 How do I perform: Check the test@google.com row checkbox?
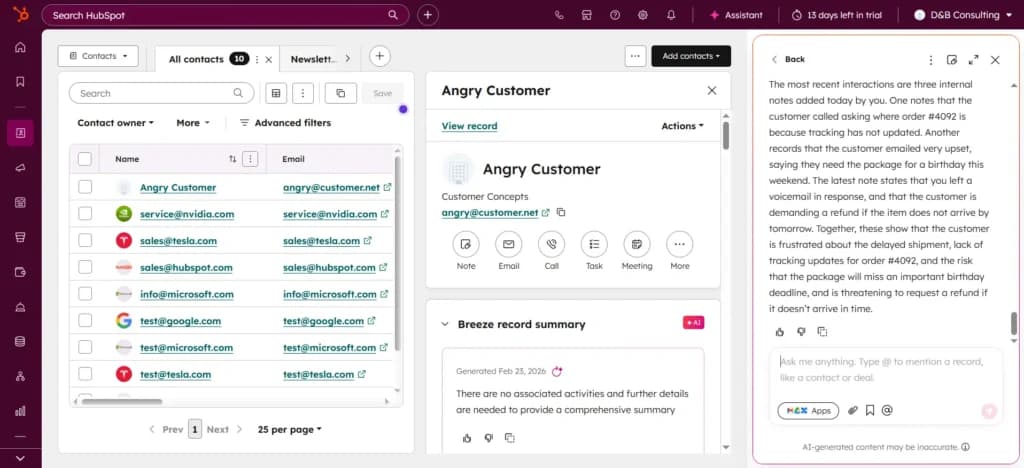[x=85, y=320]
